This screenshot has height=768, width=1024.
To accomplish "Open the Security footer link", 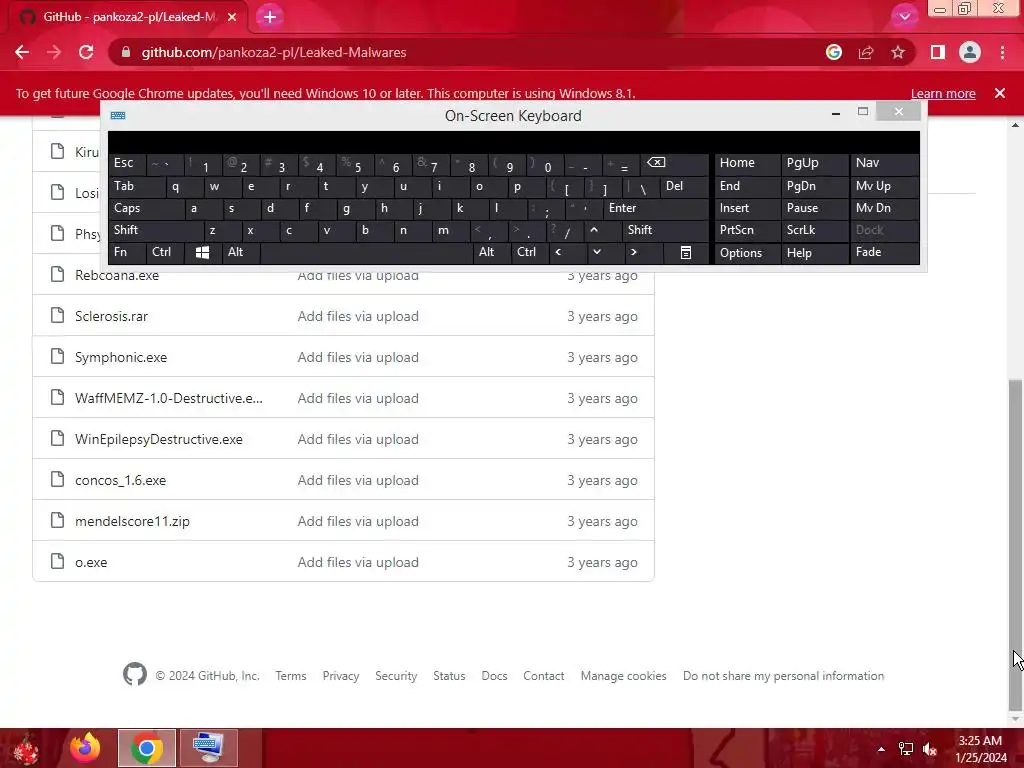I will tap(396, 676).
